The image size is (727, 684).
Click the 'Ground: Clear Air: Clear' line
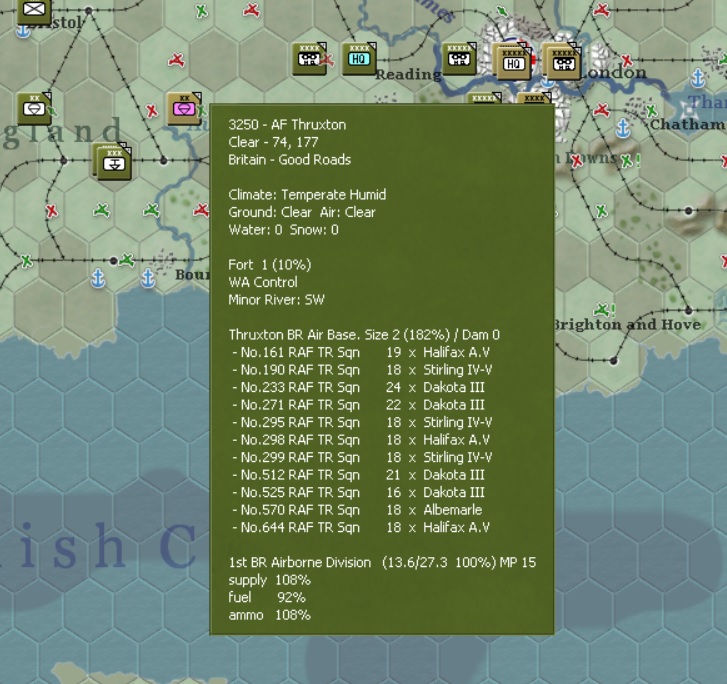302,212
